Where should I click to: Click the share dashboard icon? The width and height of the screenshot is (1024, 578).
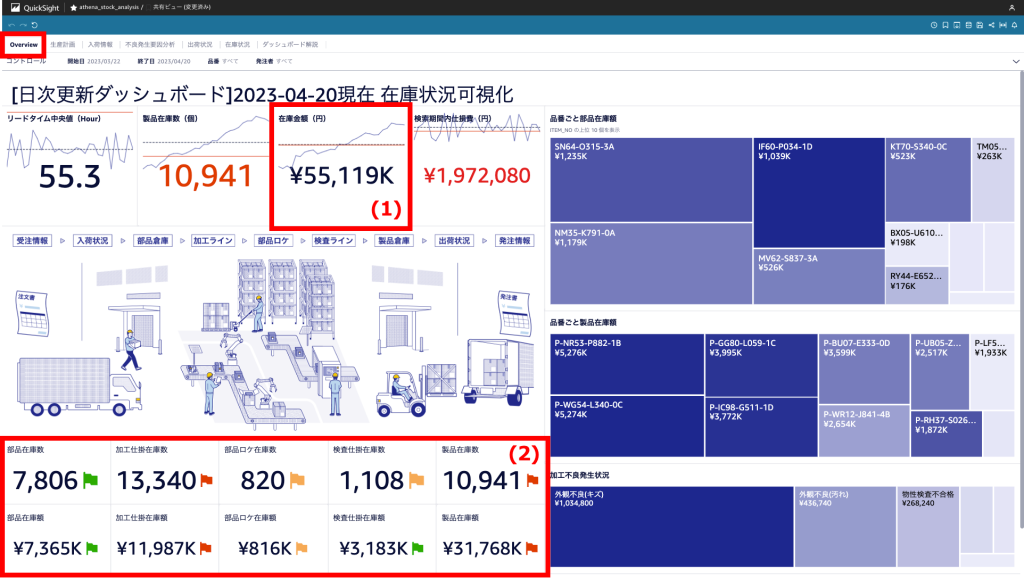(x=991, y=25)
